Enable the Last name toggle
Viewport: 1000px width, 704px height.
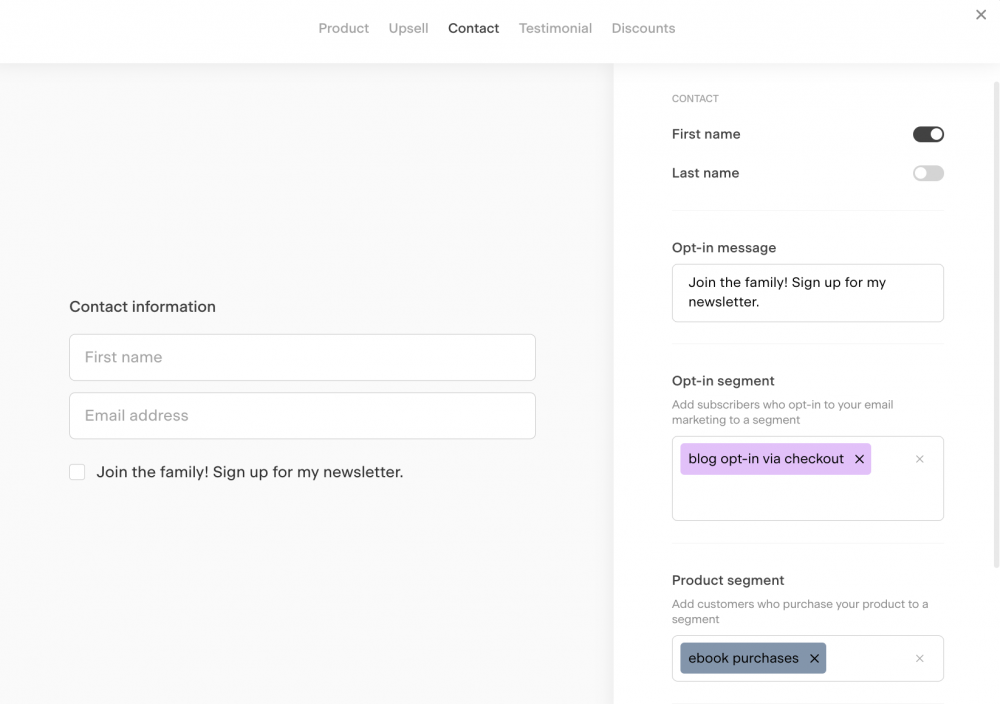(928, 172)
